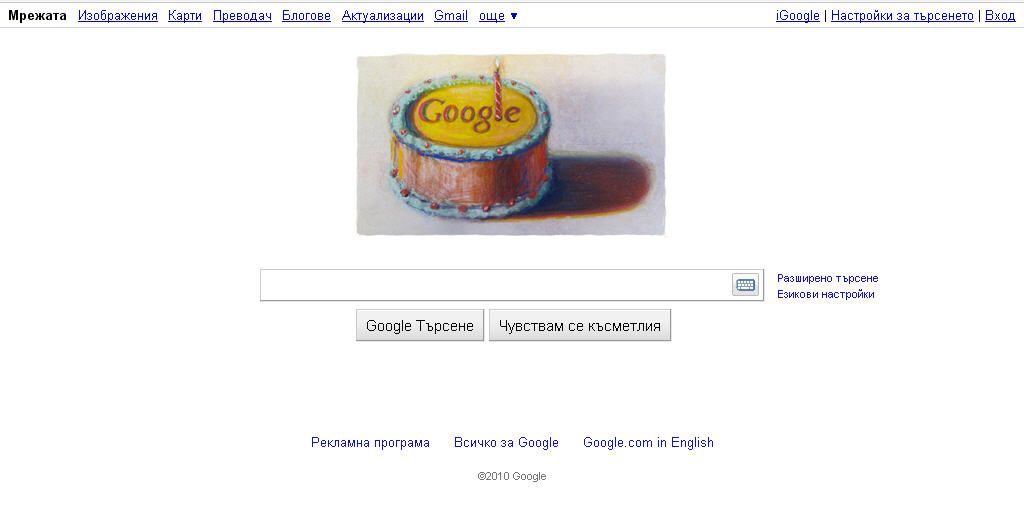Screen dimensions: 1024x520
Task: Visit the 'Рекламна програма' footer link
Action: pos(370,443)
